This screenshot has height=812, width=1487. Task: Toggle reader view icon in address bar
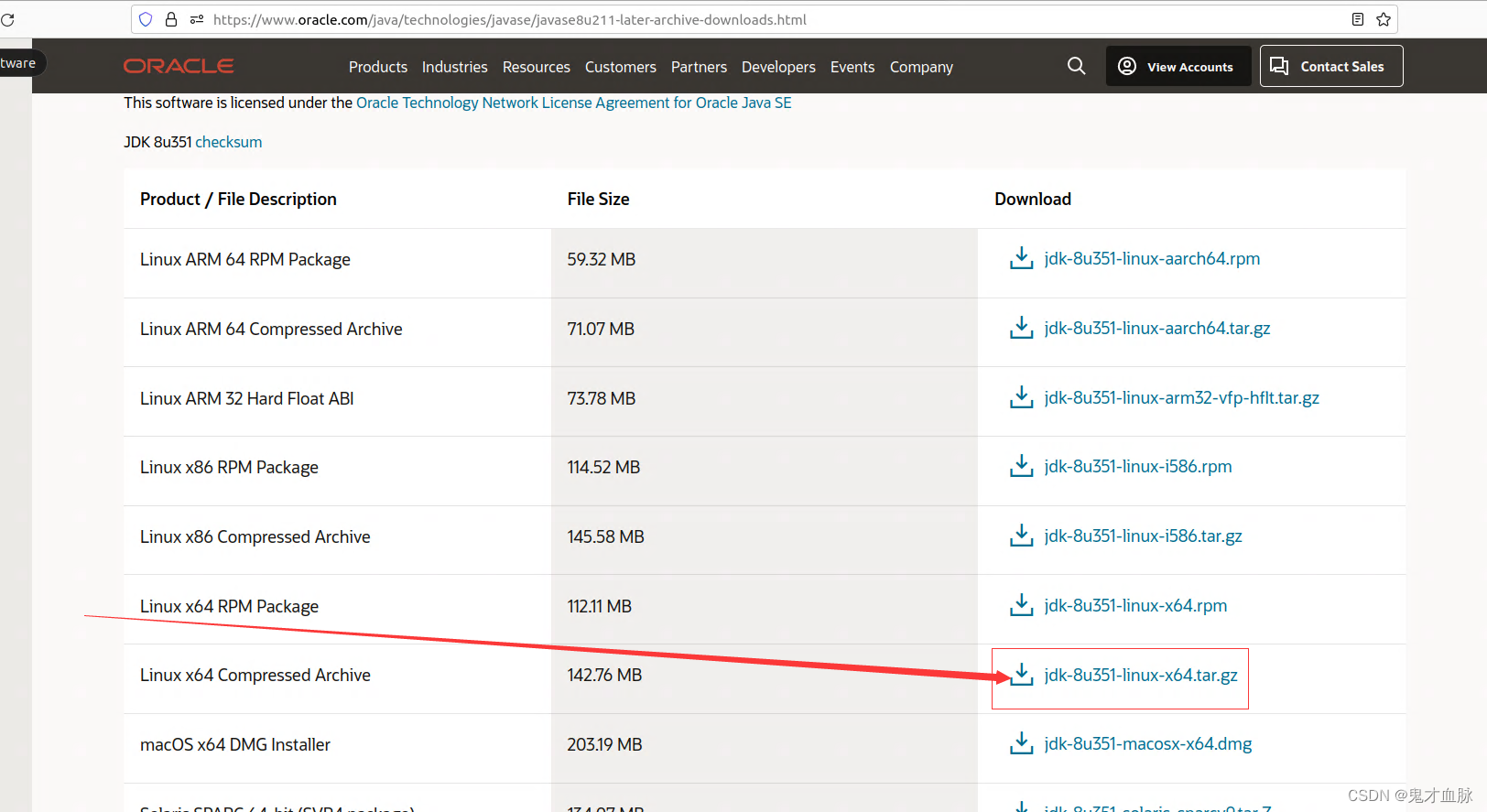point(1358,19)
